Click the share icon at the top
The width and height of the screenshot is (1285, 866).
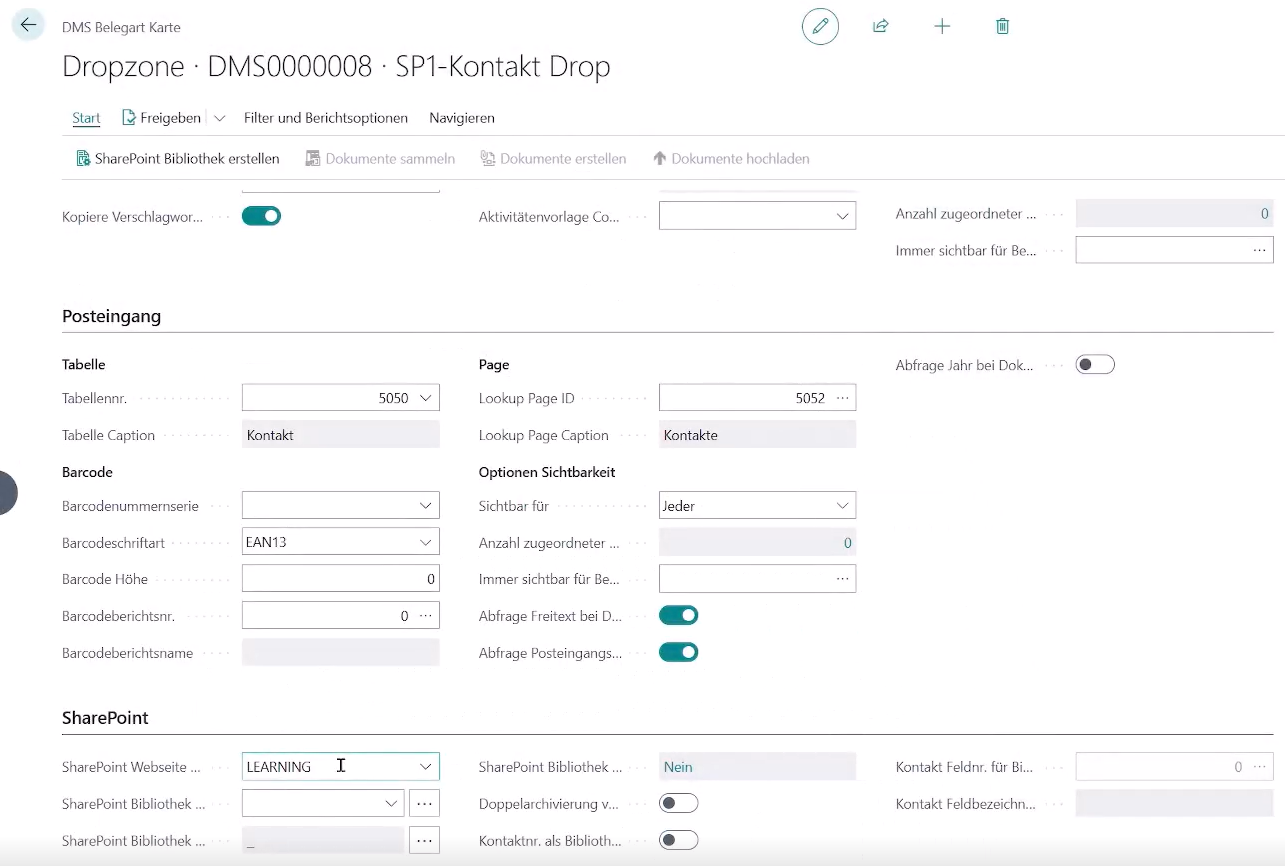[881, 27]
